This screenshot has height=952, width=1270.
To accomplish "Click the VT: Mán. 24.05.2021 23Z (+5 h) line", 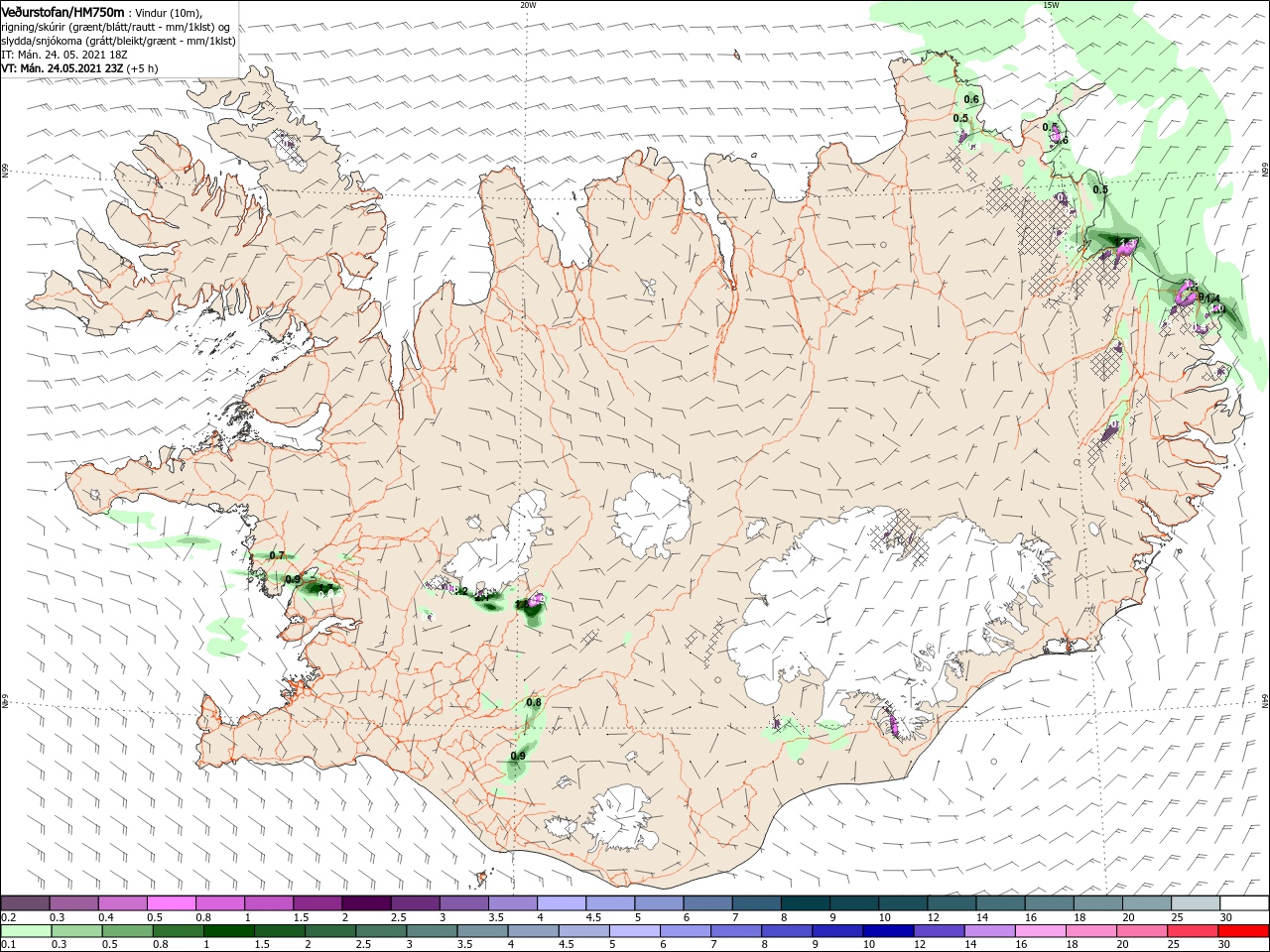I will point(79,68).
